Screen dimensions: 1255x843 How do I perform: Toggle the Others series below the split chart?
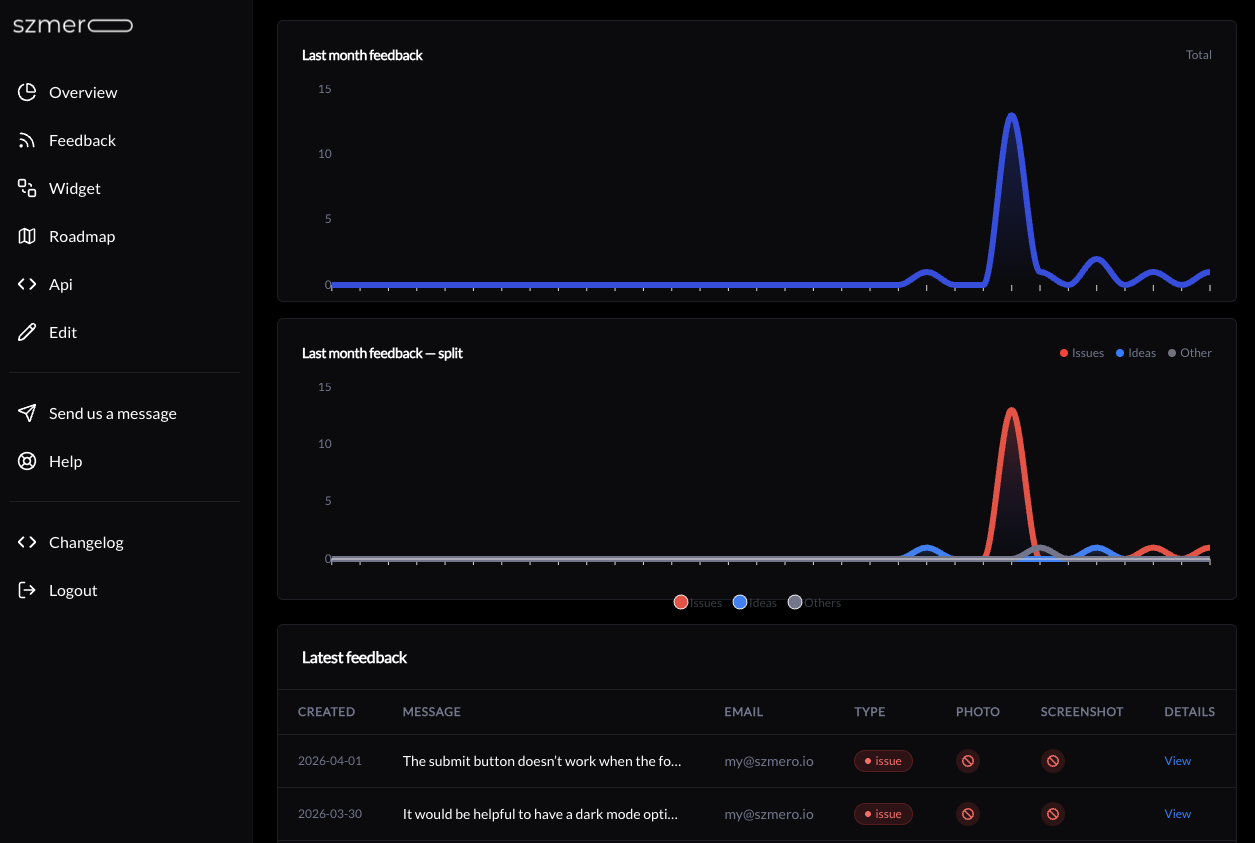(814, 602)
